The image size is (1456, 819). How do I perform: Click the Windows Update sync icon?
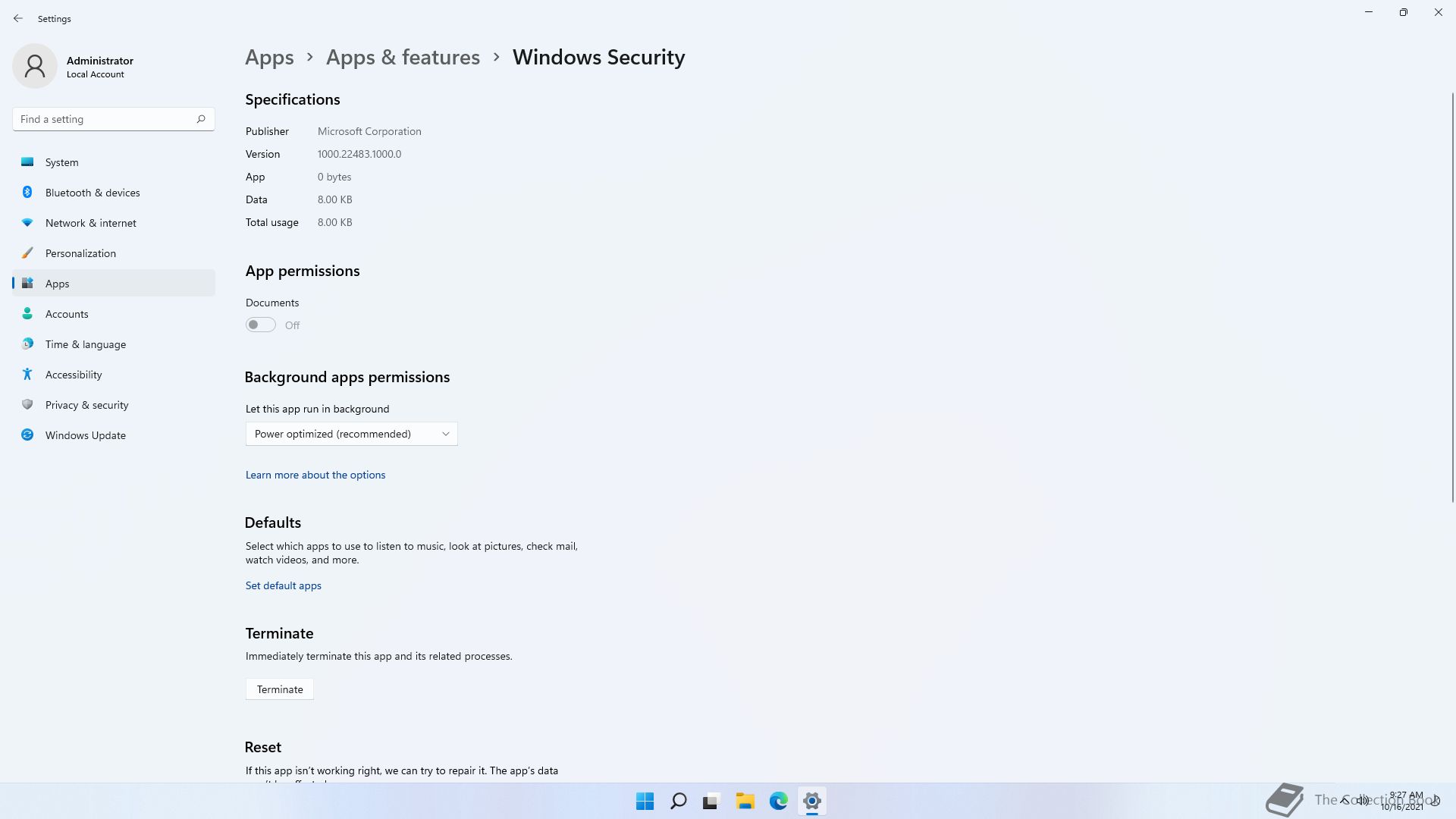[27, 435]
